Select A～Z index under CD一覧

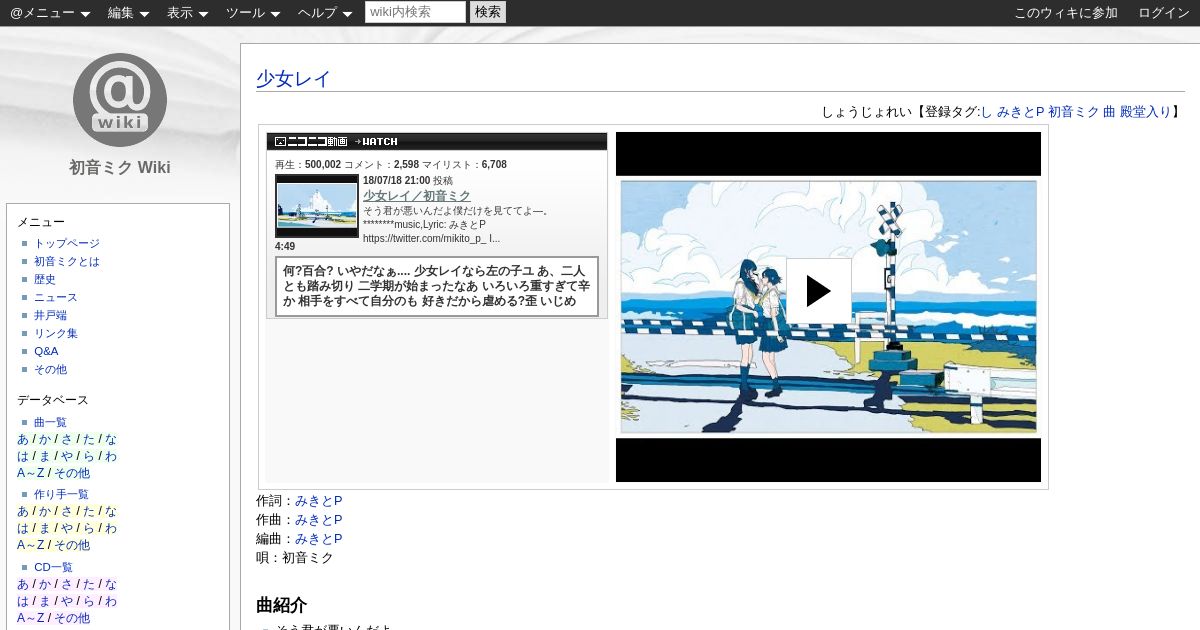coord(31,618)
